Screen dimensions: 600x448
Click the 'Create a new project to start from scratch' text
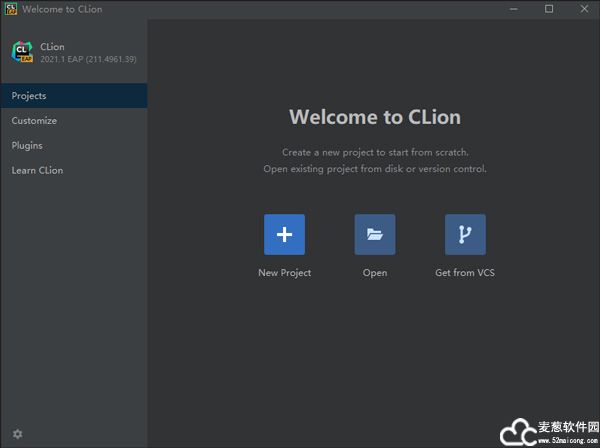(375, 152)
